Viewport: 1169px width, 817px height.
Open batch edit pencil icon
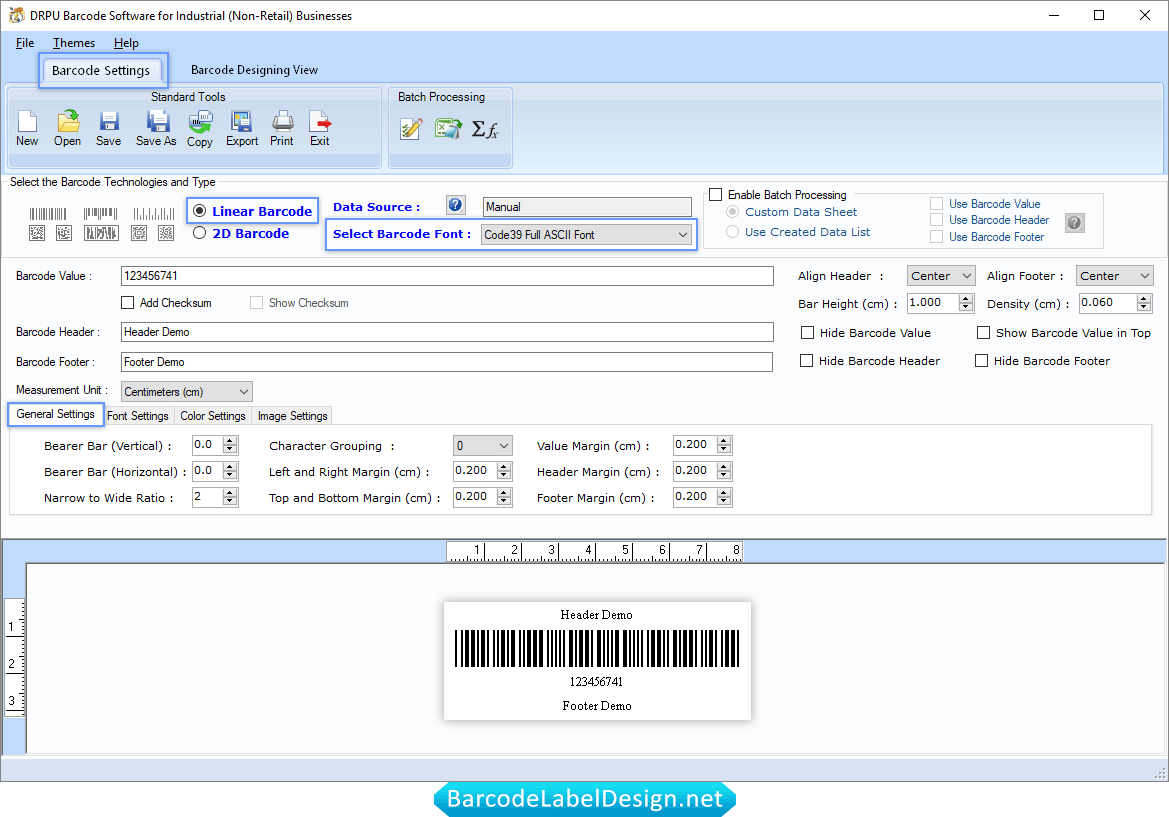(411, 129)
